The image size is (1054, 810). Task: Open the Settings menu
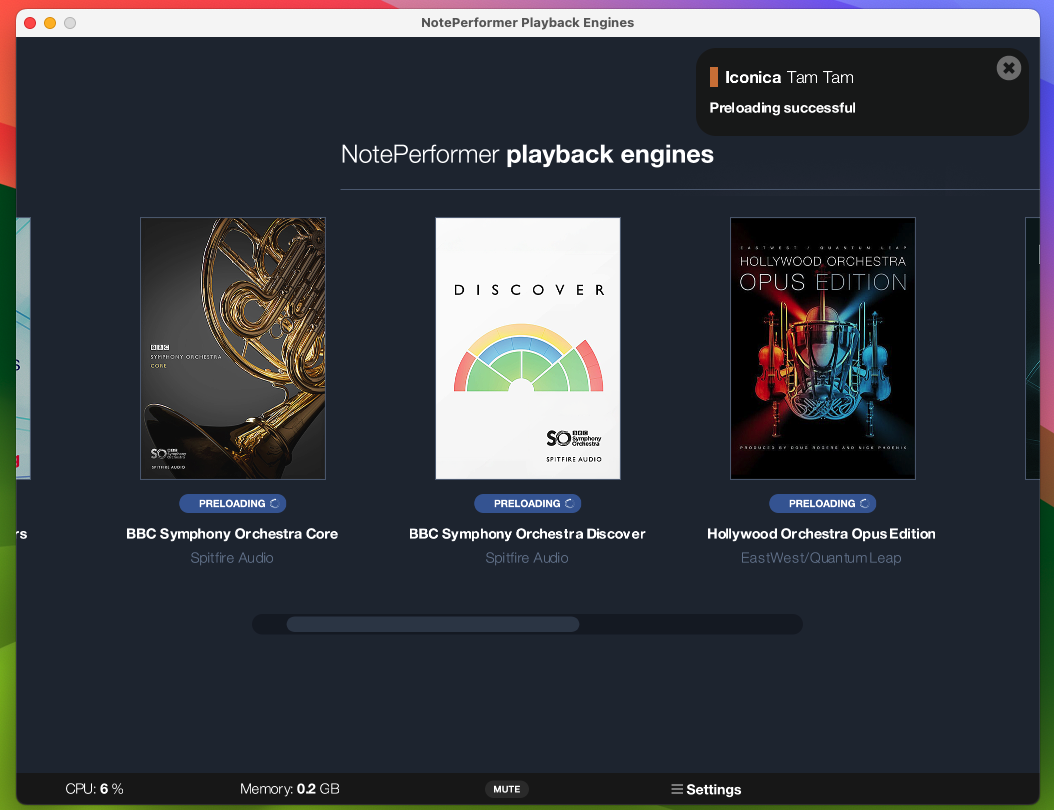click(706, 789)
